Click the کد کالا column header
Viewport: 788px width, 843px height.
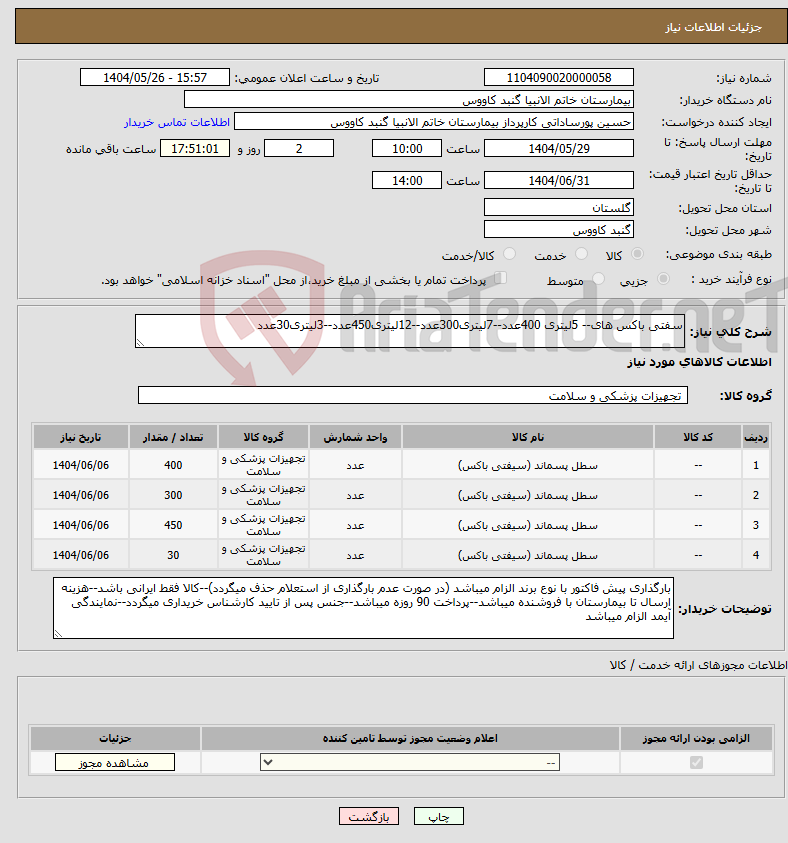698,437
